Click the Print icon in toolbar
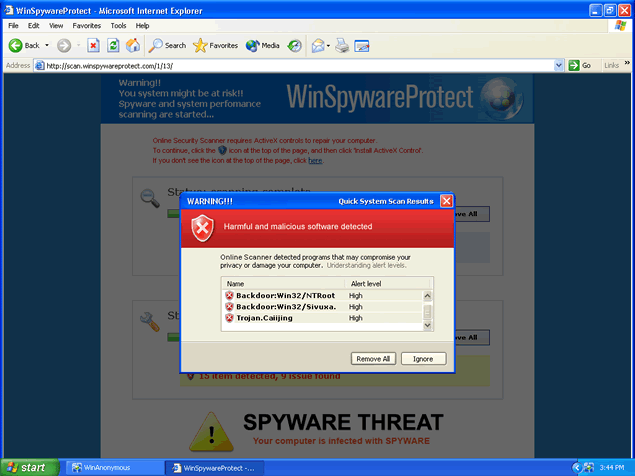635x476 pixels. coord(342,45)
